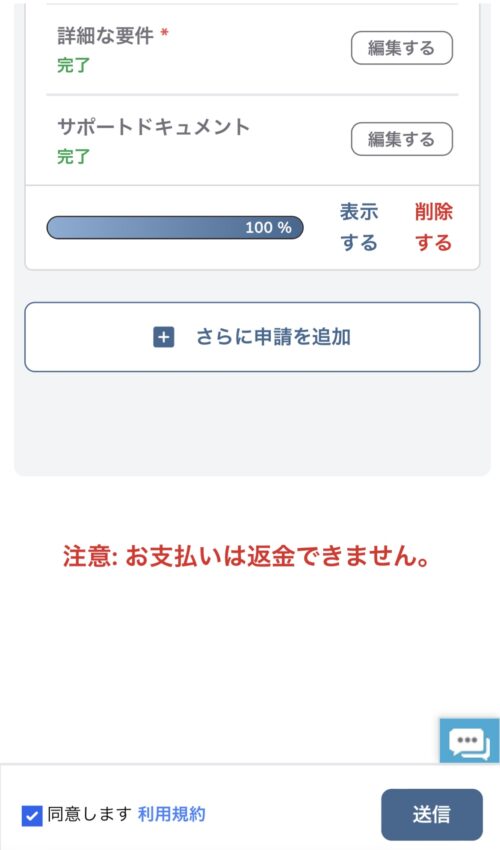Open the chat support widget icon
Viewport: 500px width, 850px height.
(x=469, y=740)
